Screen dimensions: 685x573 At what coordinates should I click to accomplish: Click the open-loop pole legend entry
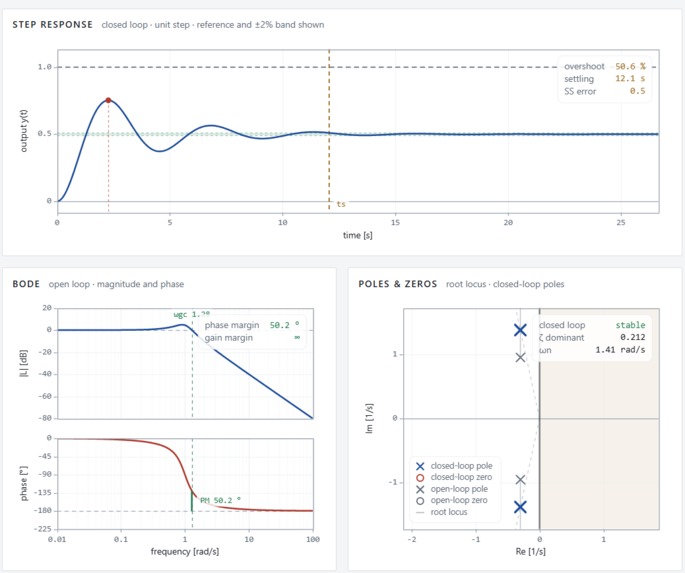452,489
